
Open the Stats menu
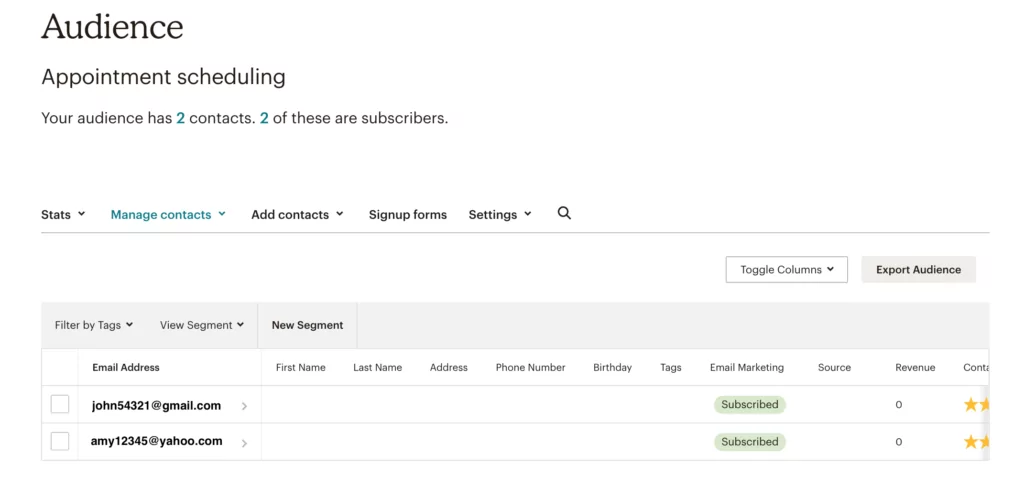(63, 214)
